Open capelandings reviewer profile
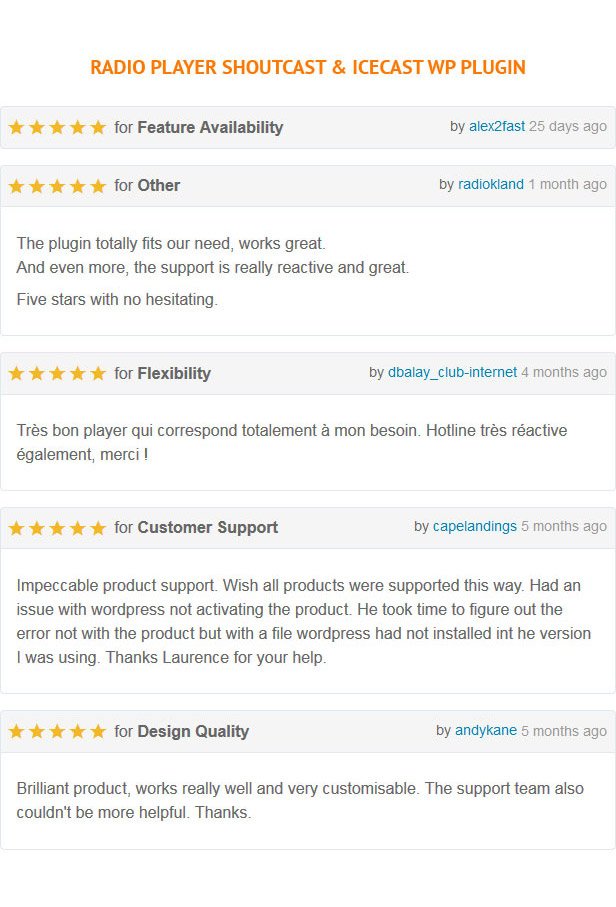Viewport: 616px width, 907px height. (x=475, y=526)
